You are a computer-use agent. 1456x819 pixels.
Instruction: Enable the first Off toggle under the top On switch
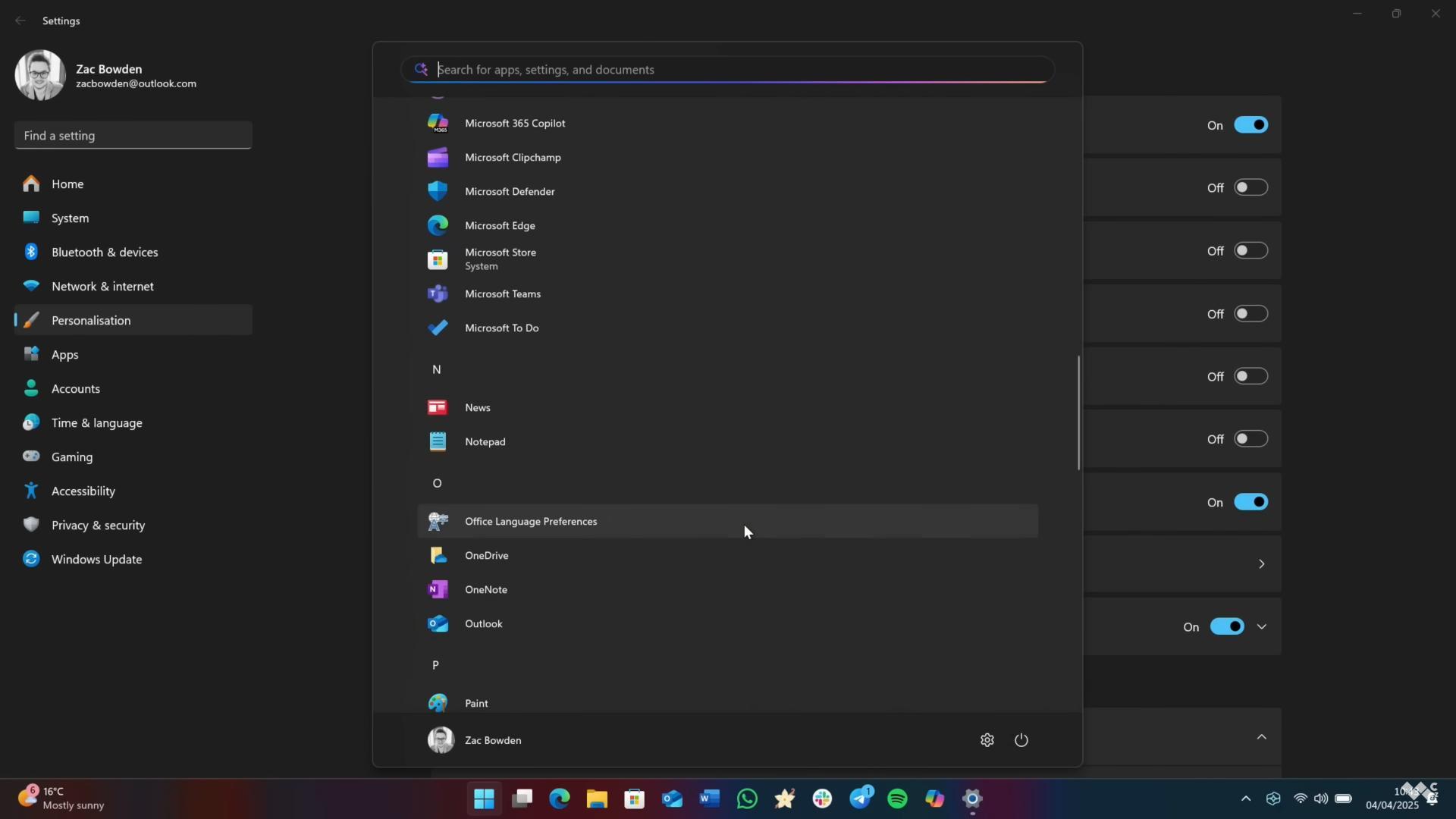1250,187
